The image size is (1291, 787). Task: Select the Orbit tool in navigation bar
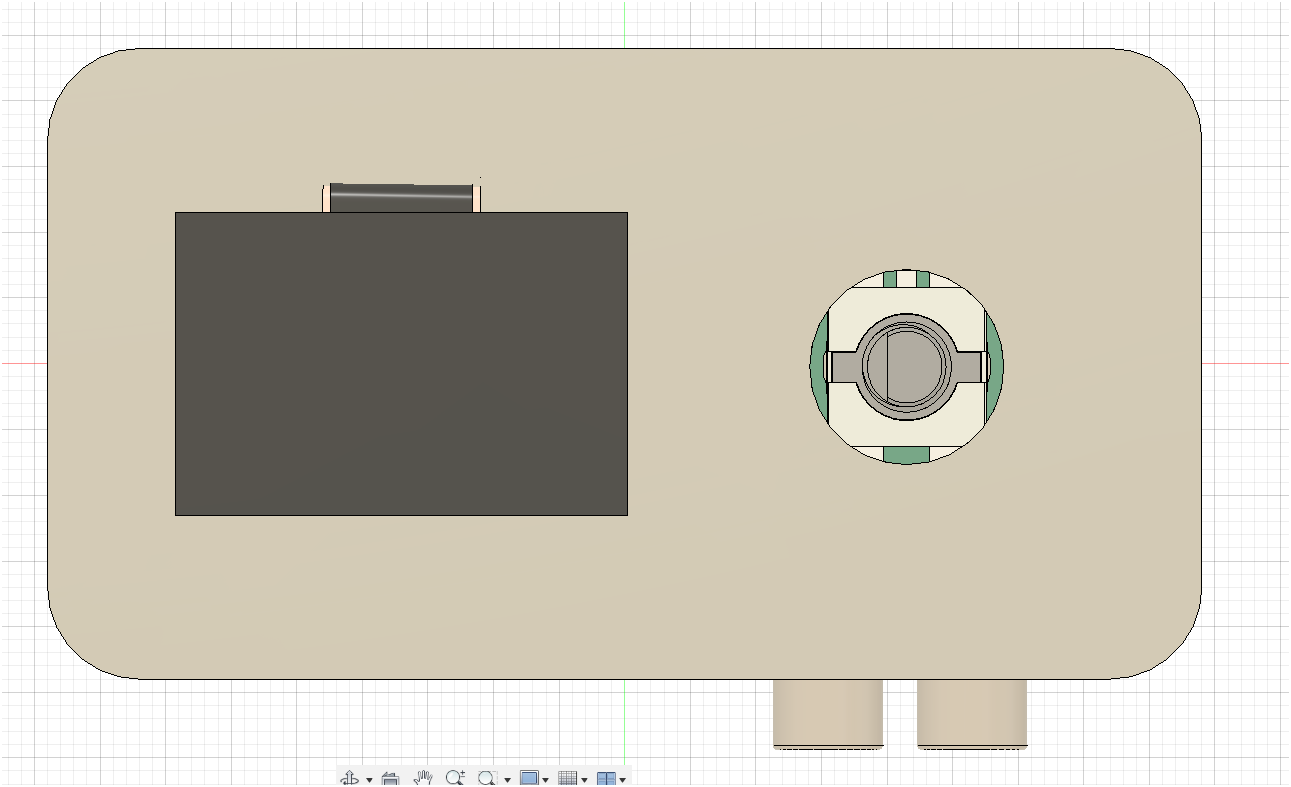(x=350, y=778)
